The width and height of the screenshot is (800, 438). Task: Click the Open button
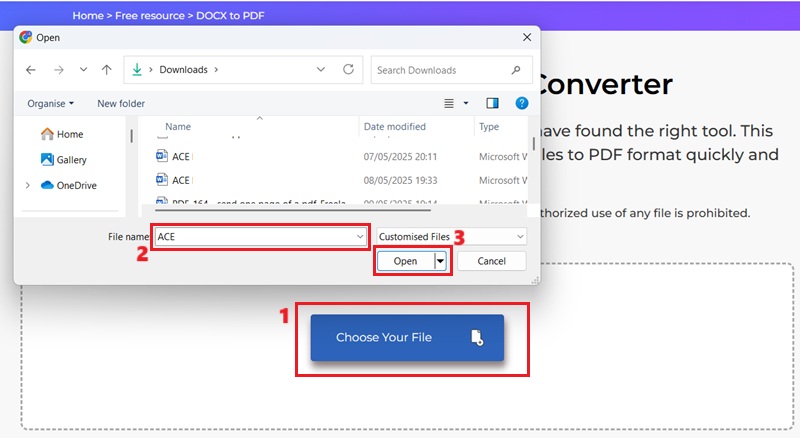tap(406, 261)
